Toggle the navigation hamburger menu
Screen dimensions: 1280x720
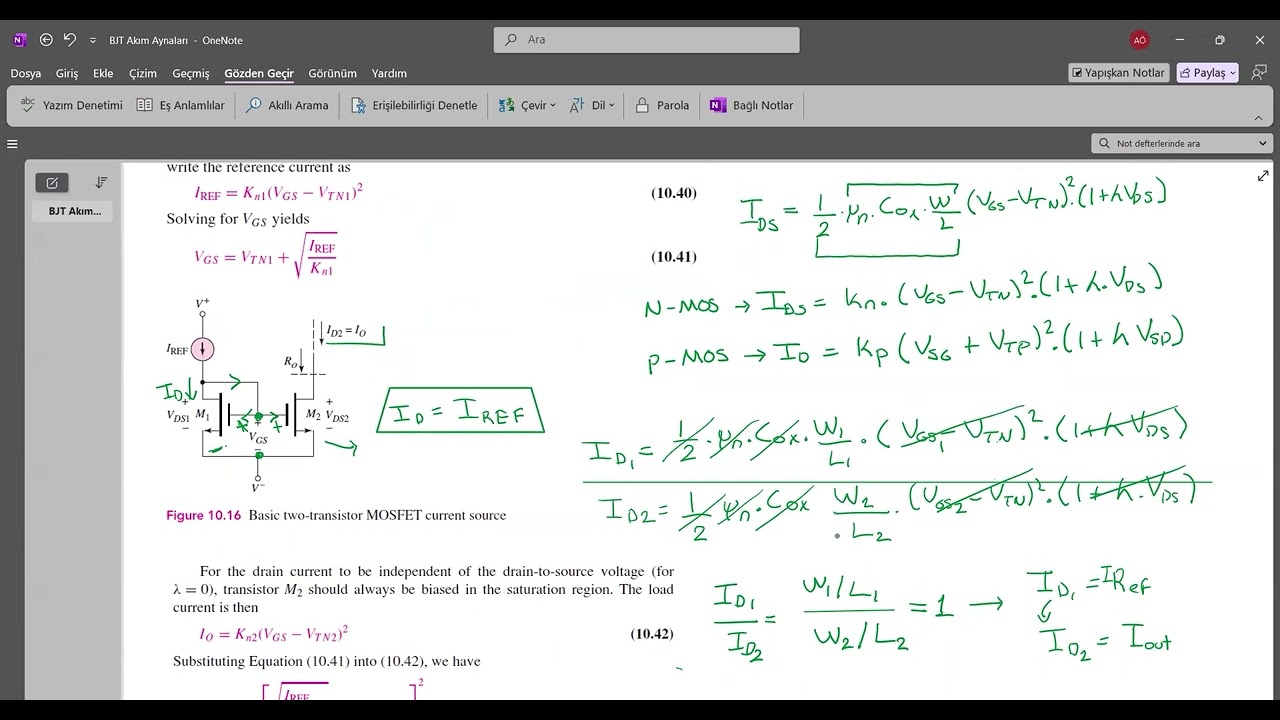[x=12, y=144]
